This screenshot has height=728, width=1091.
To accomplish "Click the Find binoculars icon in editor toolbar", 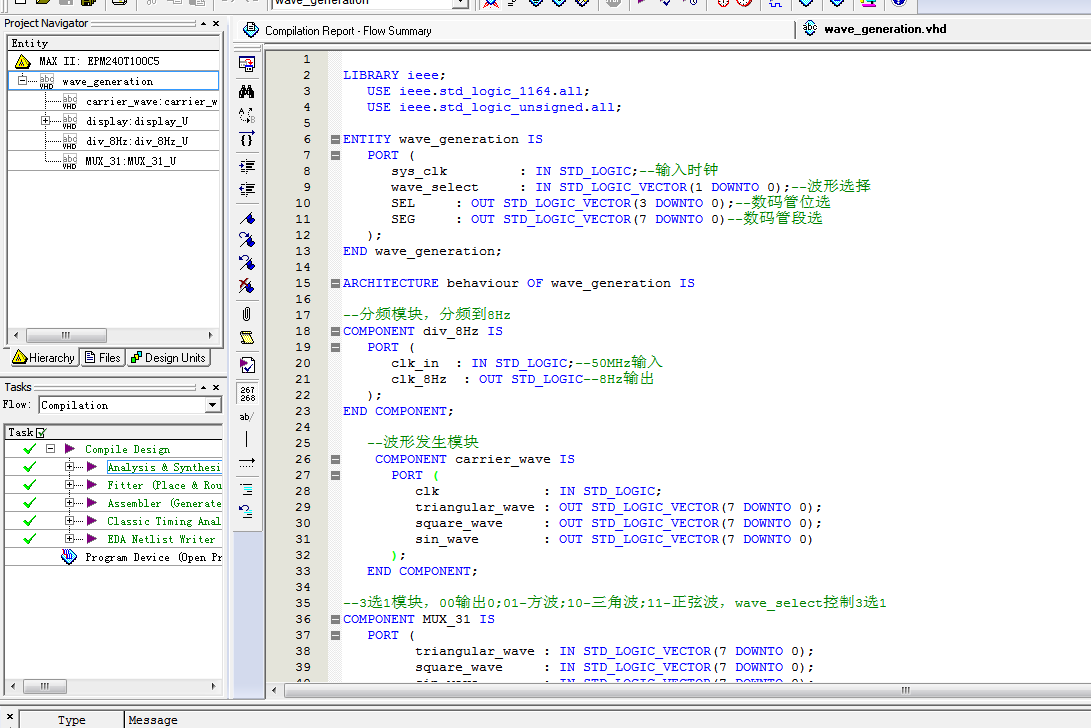I will click(247, 91).
